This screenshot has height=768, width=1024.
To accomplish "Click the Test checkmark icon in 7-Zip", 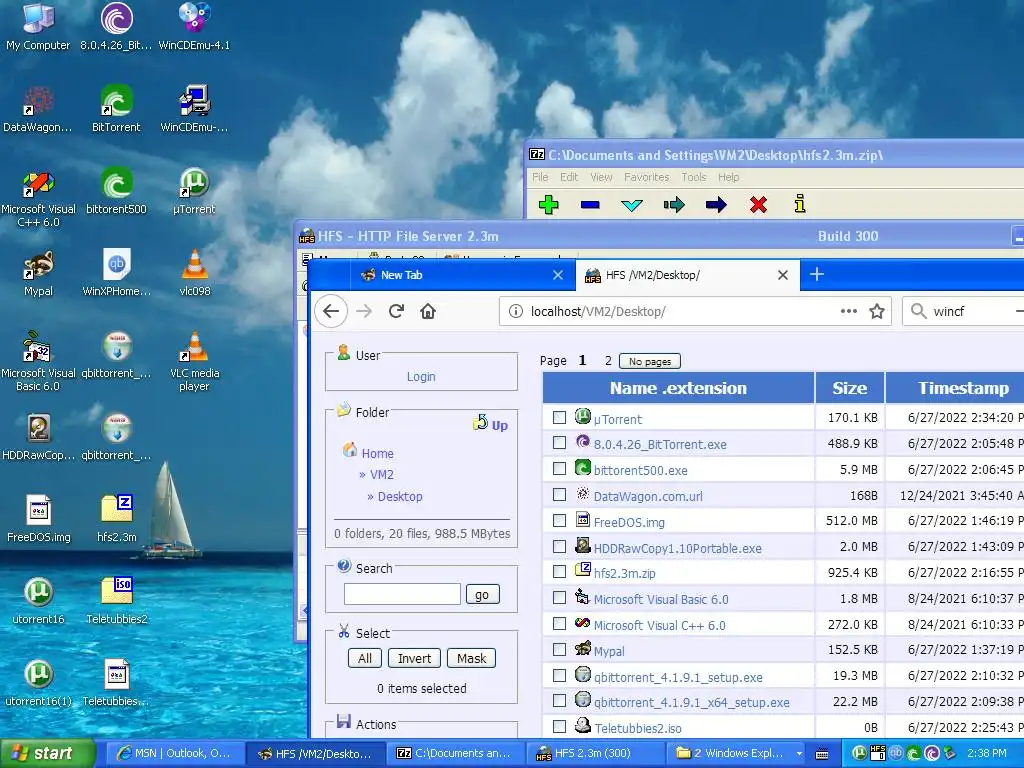I will click(632, 205).
